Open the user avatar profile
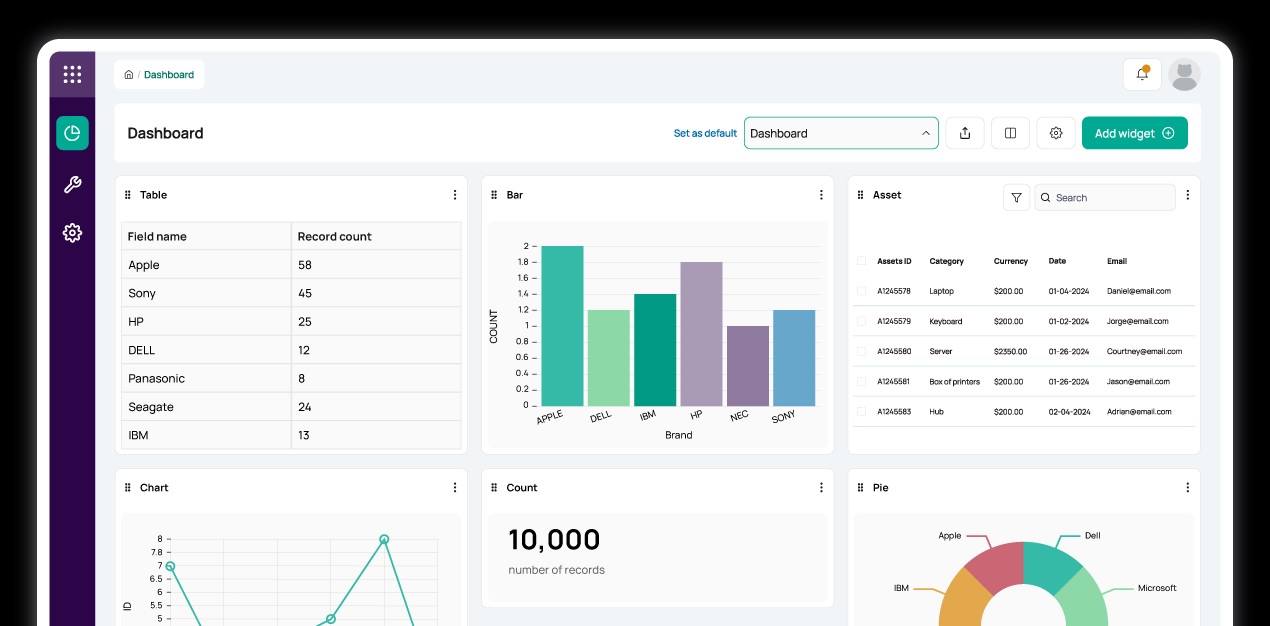 (1185, 75)
